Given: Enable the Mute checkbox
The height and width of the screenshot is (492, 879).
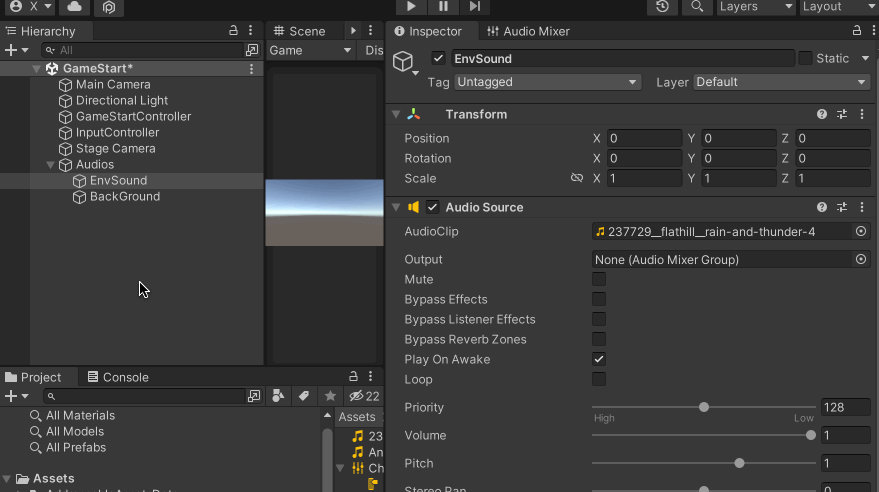Looking at the screenshot, I should pyautogui.click(x=599, y=279).
